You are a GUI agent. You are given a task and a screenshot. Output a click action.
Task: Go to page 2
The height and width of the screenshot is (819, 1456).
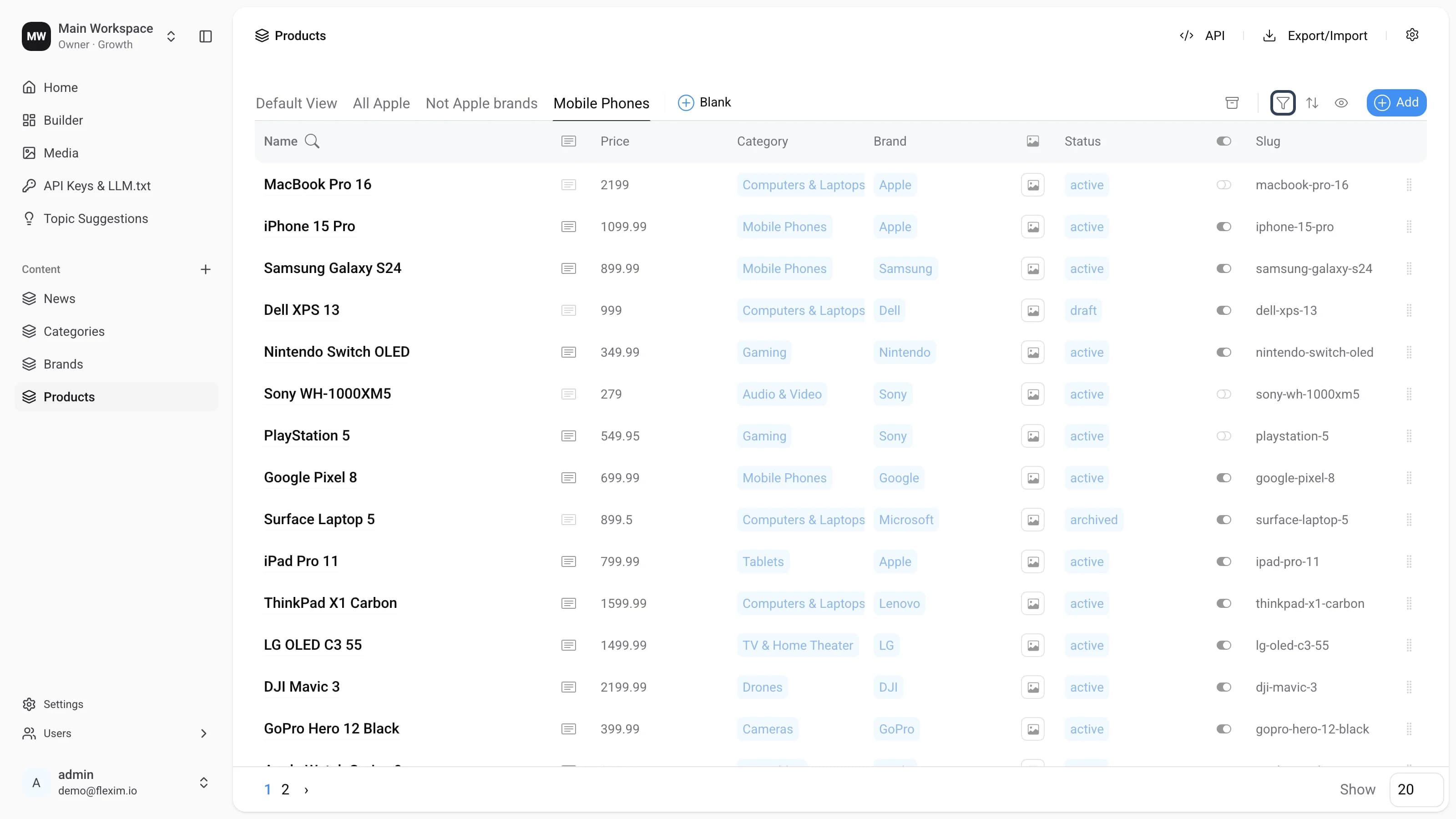point(285,789)
